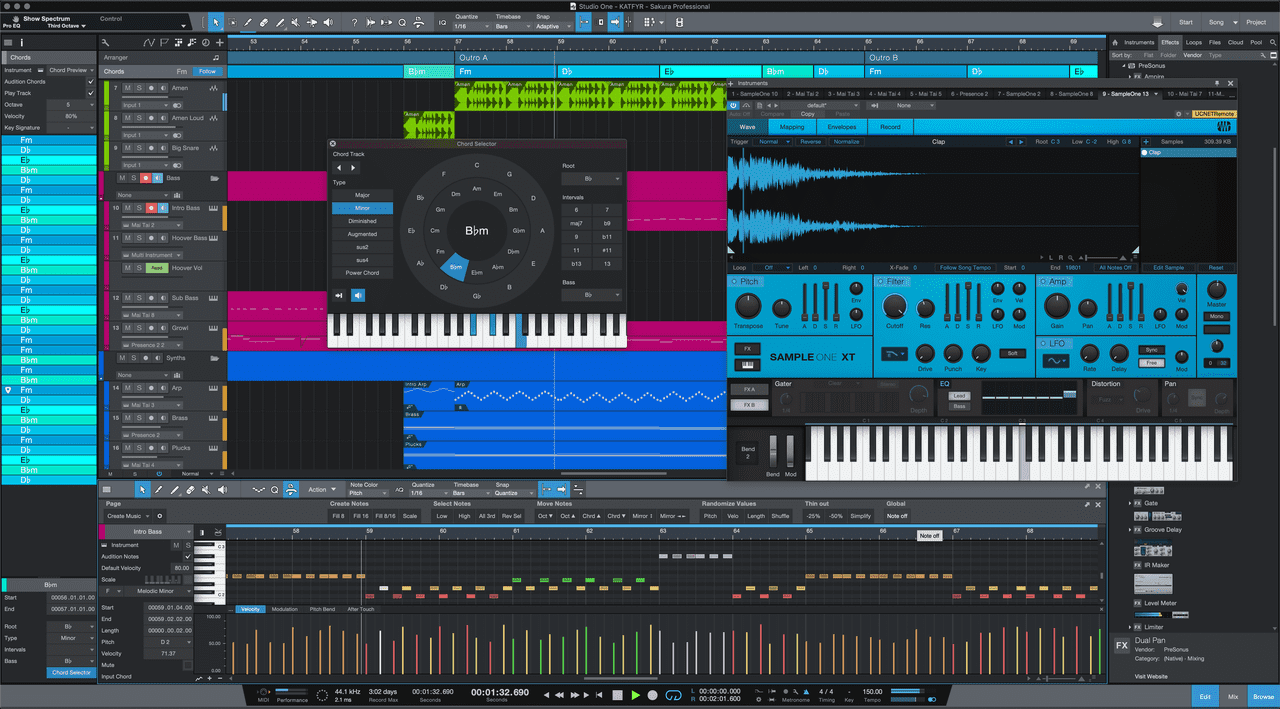Click the Clip sample in SampleOne list
The height and width of the screenshot is (709, 1280).
pyautogui.click(x=1189, y=153)
